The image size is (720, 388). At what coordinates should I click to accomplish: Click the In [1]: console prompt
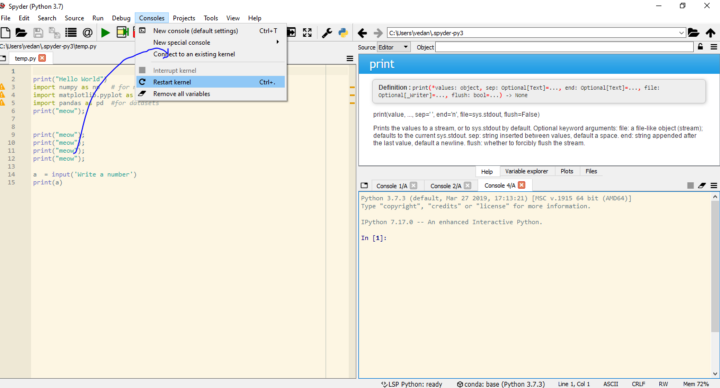pyautogui.click(x=373, y=238)
